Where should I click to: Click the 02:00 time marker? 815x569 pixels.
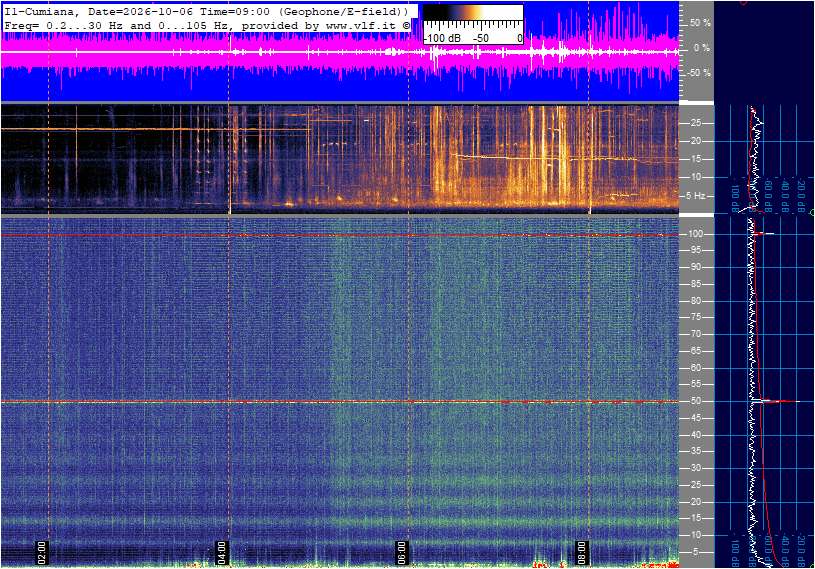click(42, 552)
